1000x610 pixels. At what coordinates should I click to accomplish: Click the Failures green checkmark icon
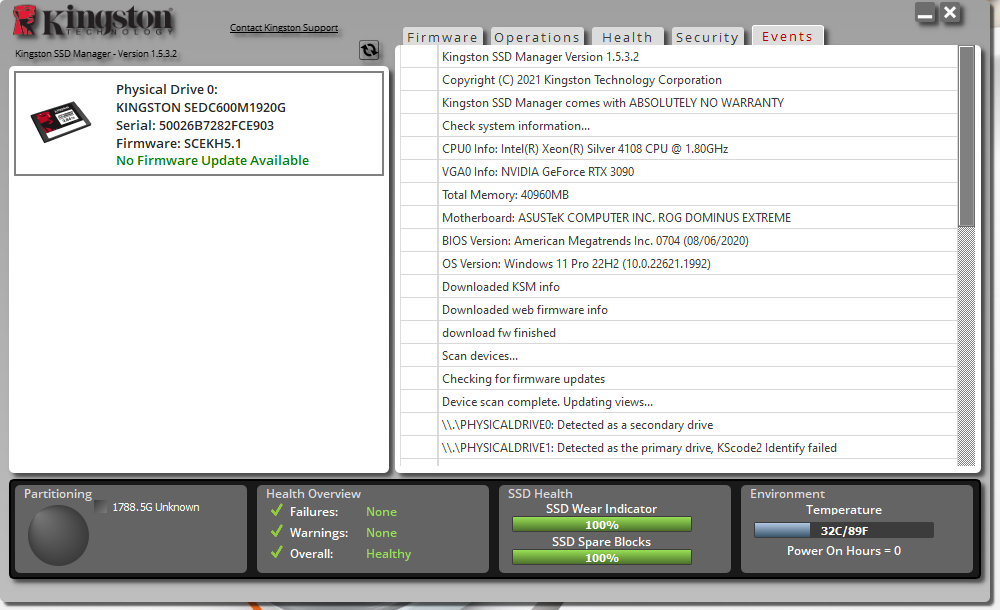[x=277, y=510]
